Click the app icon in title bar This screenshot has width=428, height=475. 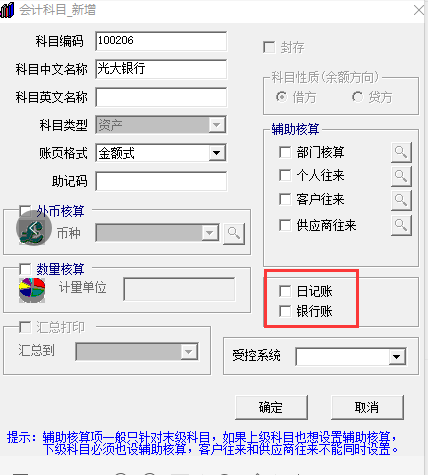(x=7, y=10)
